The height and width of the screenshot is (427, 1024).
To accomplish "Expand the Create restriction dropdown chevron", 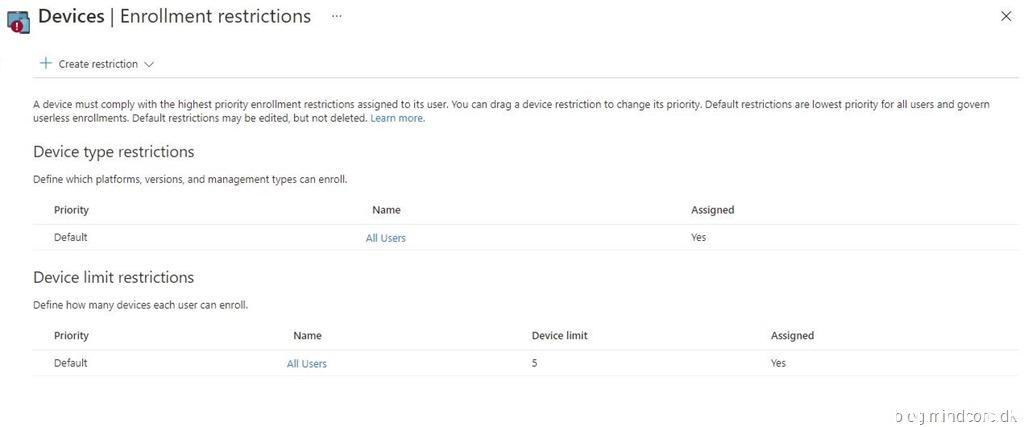I will click(149, 64).
